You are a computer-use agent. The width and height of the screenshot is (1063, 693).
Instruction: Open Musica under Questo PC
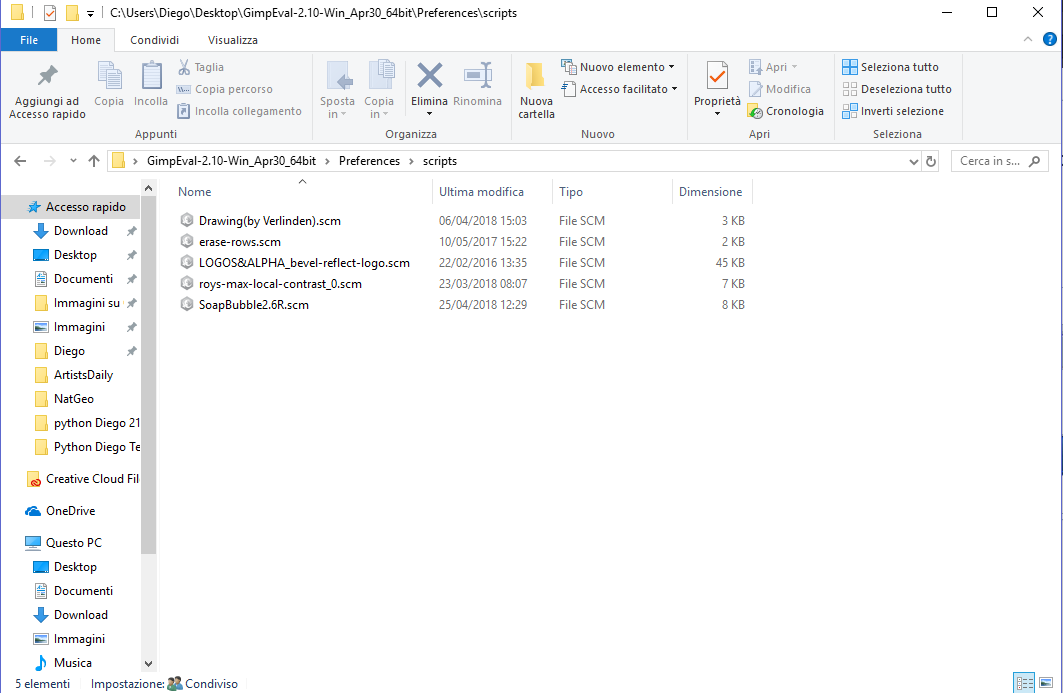point(71,662)
